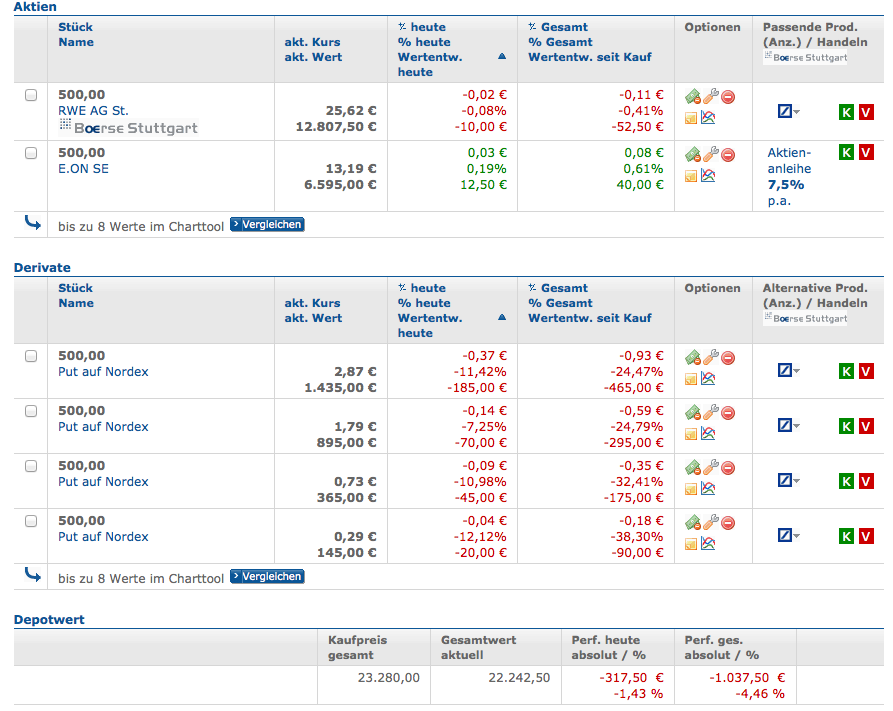893x711 pixels.
Task: Click the sell money icon for first Put auf Nordex
Action: click(x=691, y=356)
